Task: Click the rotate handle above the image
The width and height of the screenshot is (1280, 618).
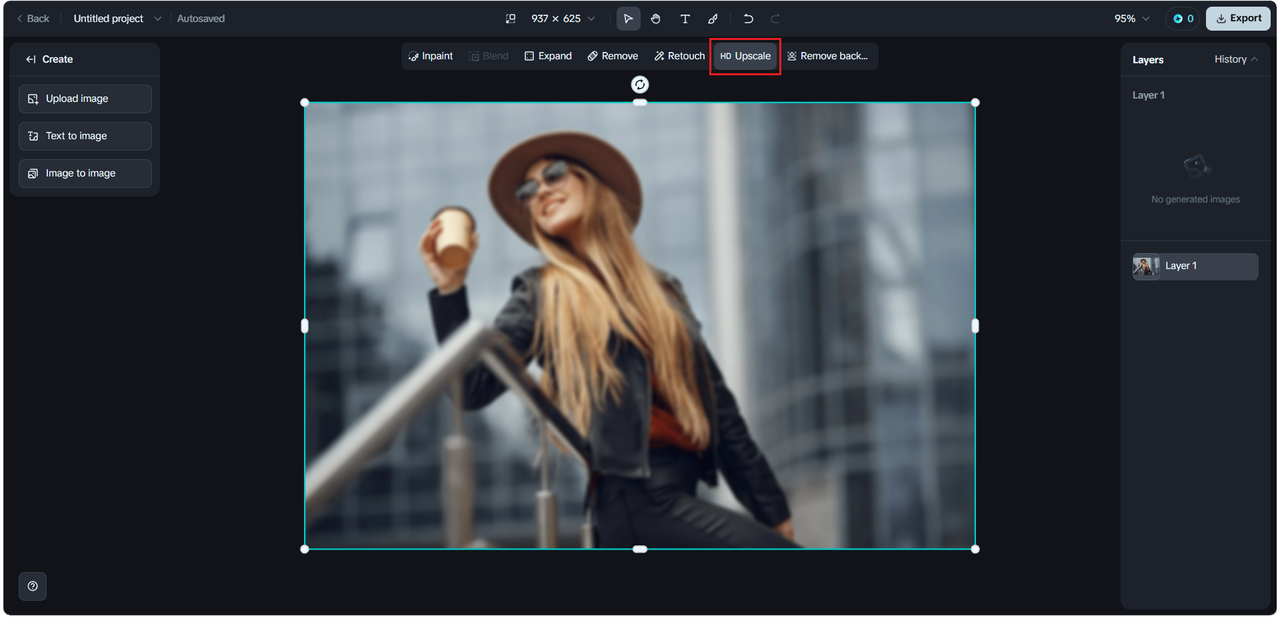Action: pos(640,84)
